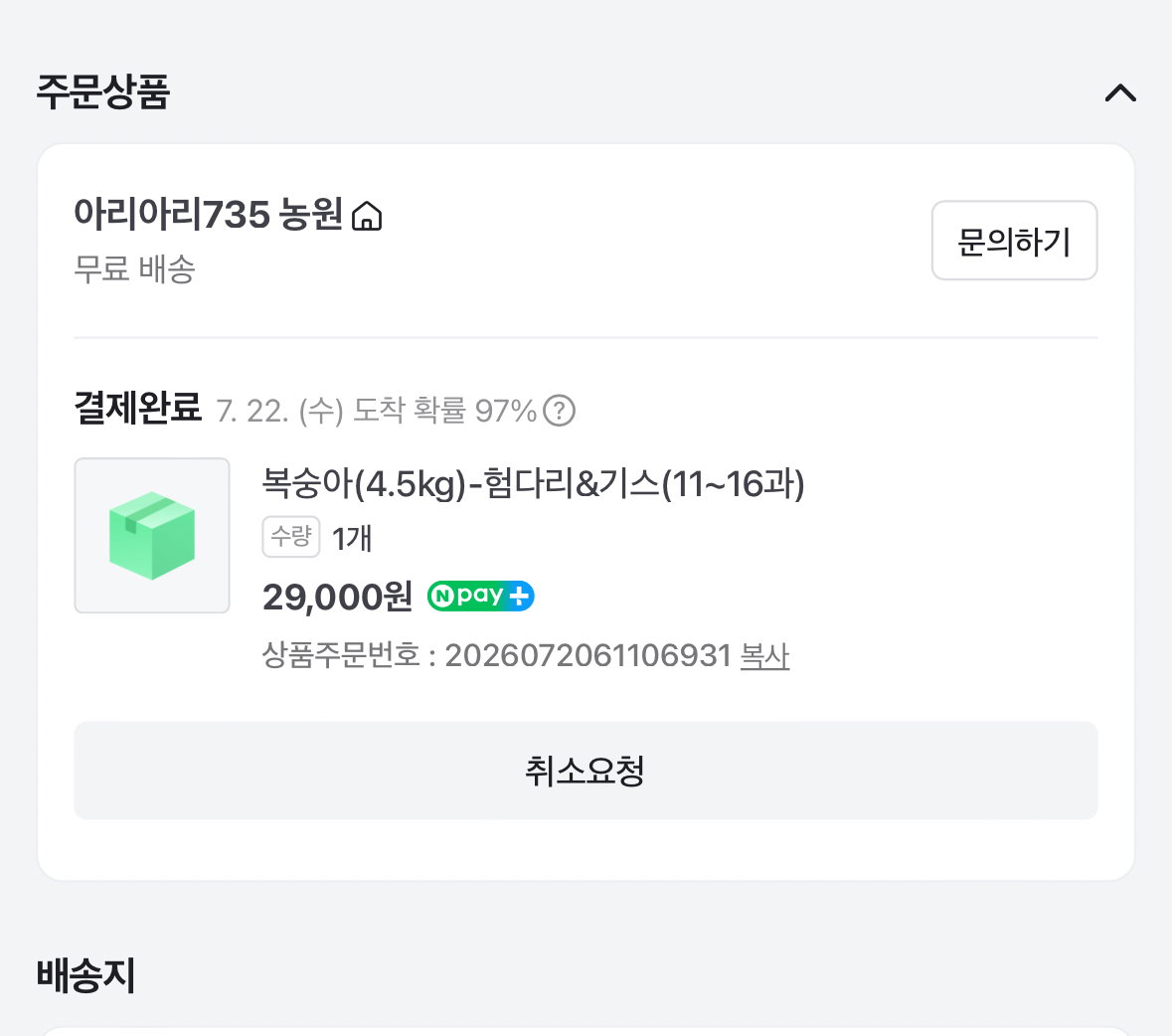Tap the 1개 quantity value

[x=351, y=538]
